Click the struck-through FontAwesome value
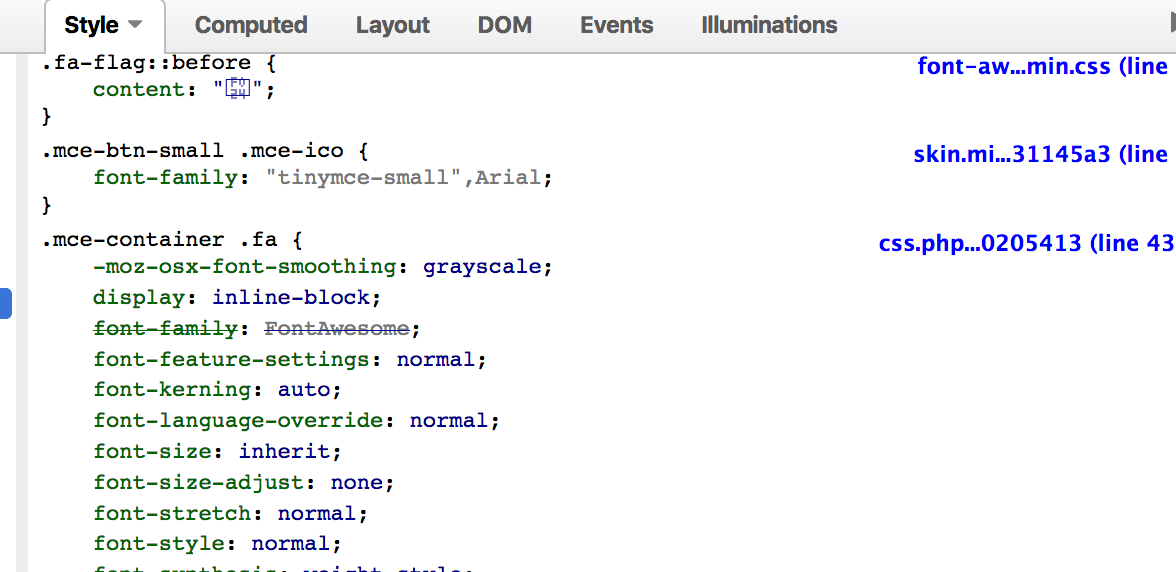The height and width of the screenshot is (572, 1176). click(337, 328)
